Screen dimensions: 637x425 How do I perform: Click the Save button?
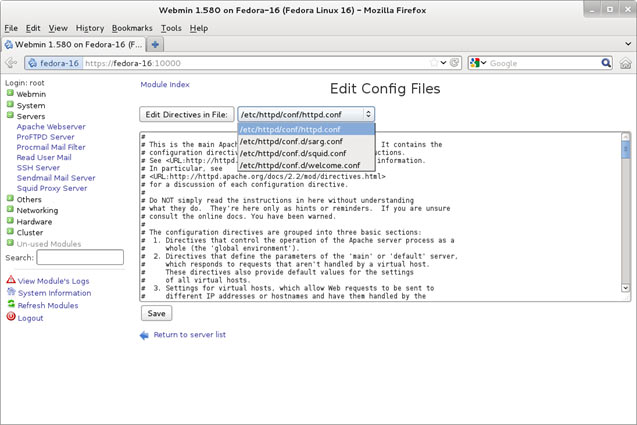pos(156,313)
